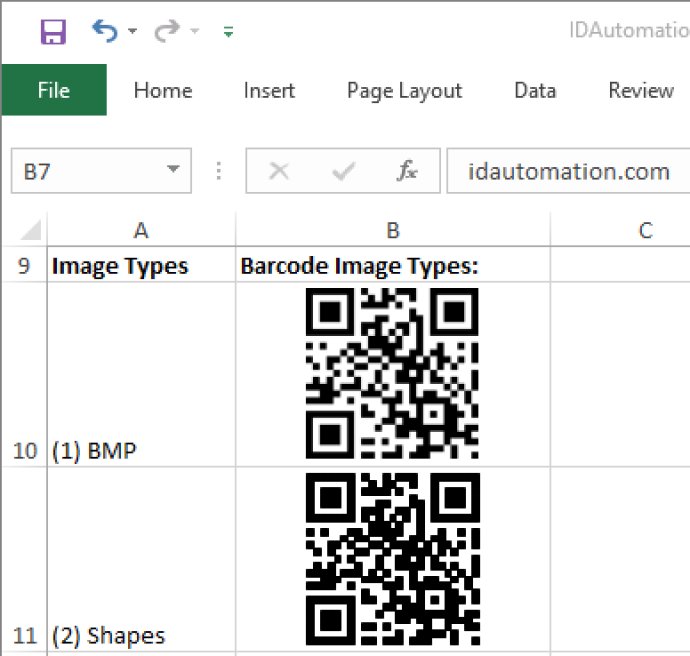This screenshot has width=690, height=656.
Task: Select the BMP QR code image
Action: [x=392, y=374]
